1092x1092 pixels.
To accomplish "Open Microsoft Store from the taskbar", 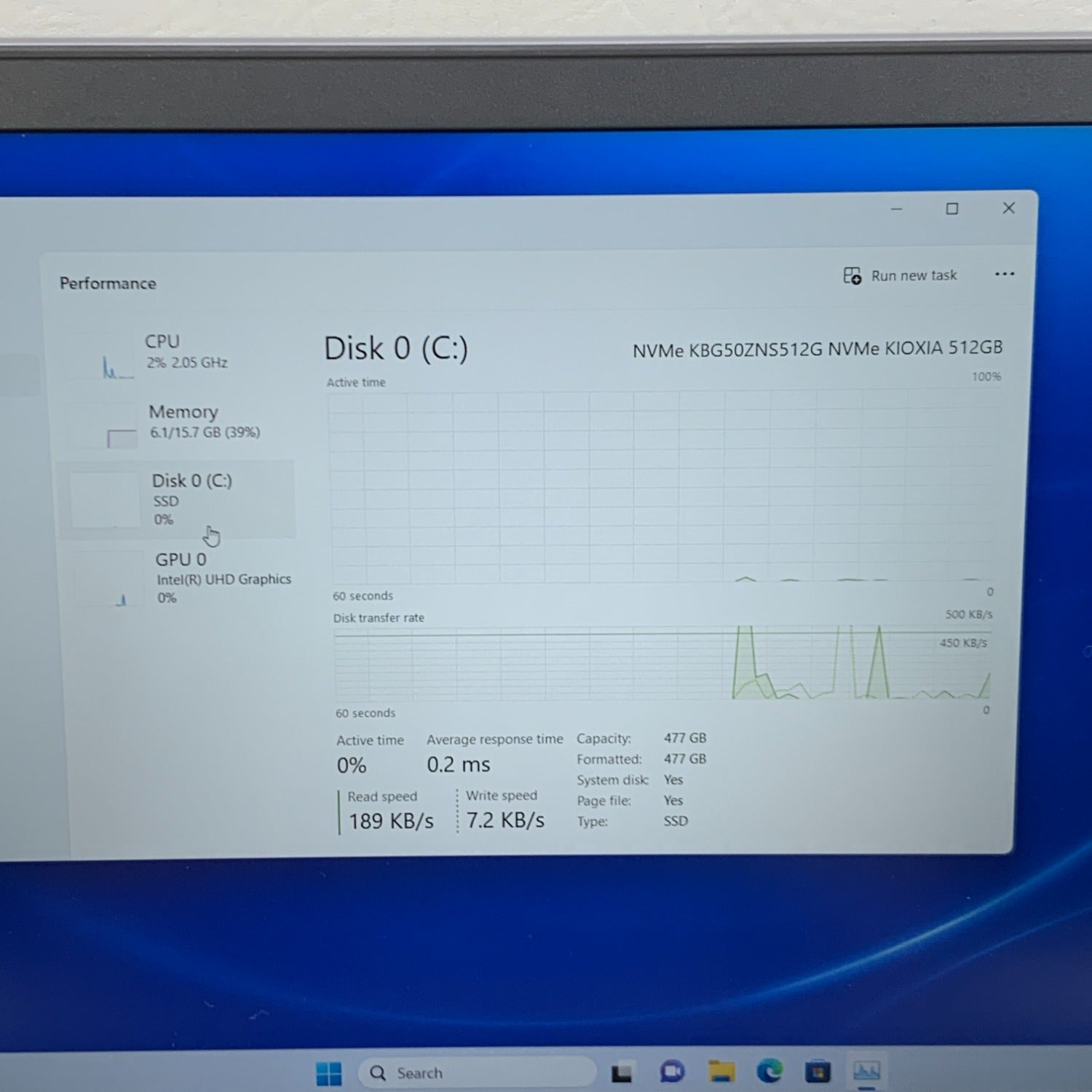I will [818, 1071].
